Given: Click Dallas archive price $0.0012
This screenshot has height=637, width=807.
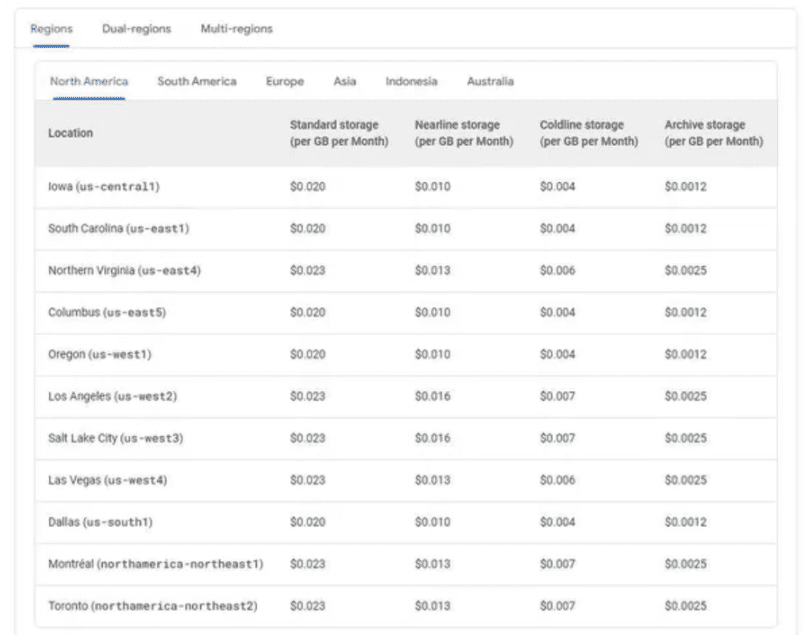Looking at the screenshot, I should (686, 522).
